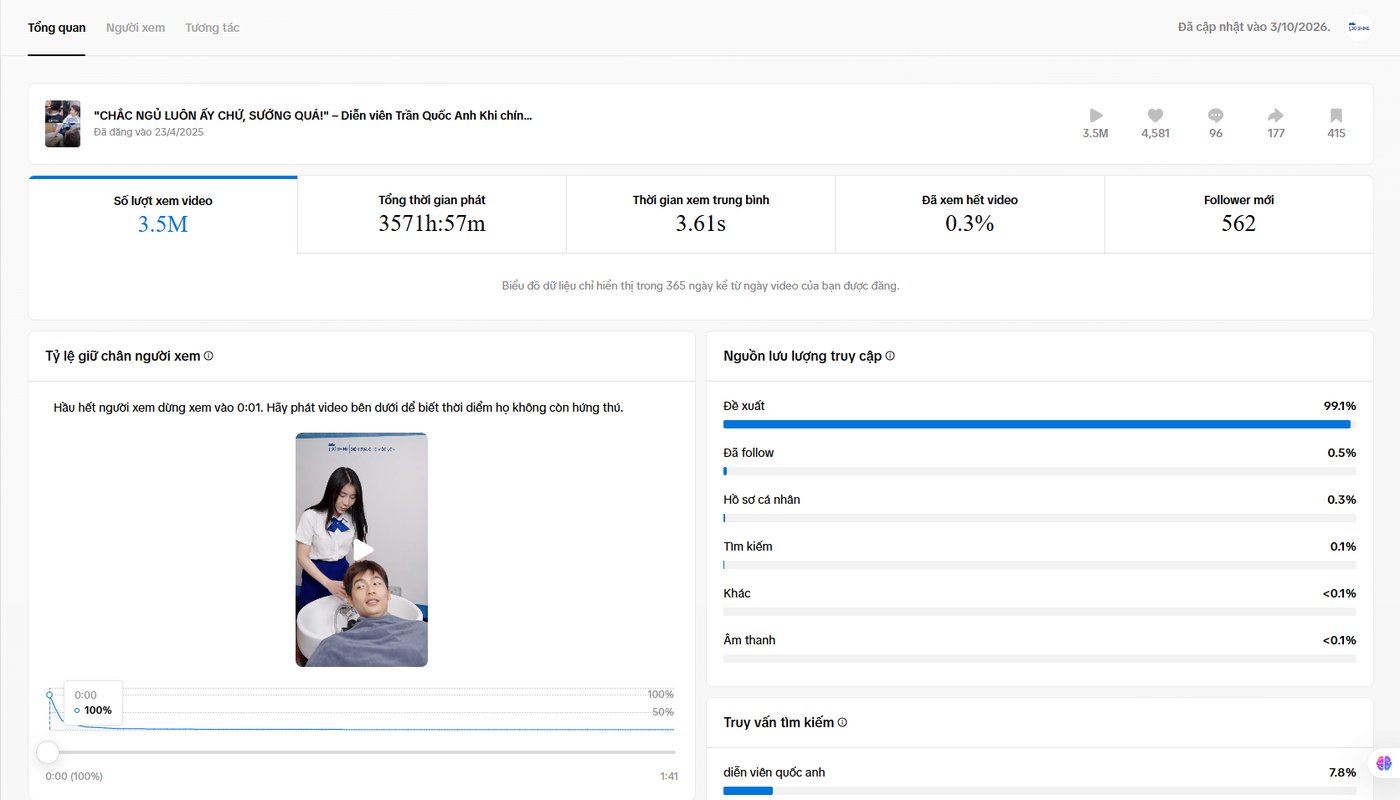Click the info icon beside Nguồn lưu lượng truy cập

[x=890, y=356]
